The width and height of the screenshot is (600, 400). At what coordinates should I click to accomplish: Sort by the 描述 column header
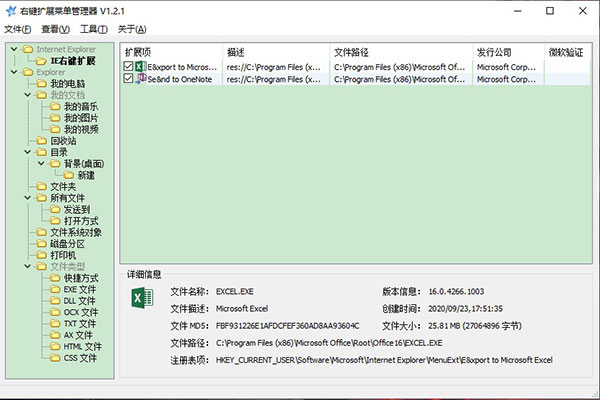[276, 52]
